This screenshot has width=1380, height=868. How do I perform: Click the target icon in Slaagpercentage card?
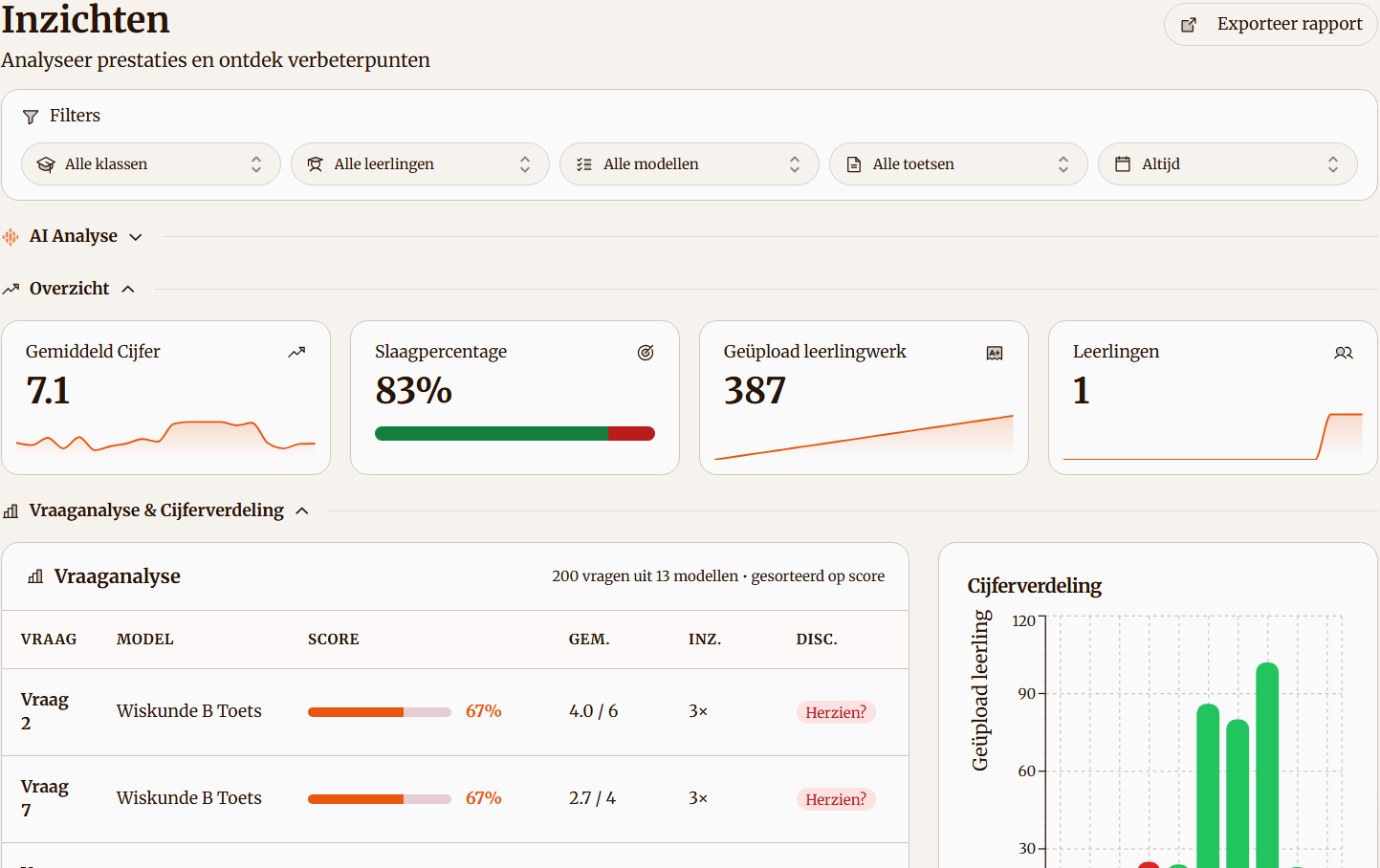646,353
